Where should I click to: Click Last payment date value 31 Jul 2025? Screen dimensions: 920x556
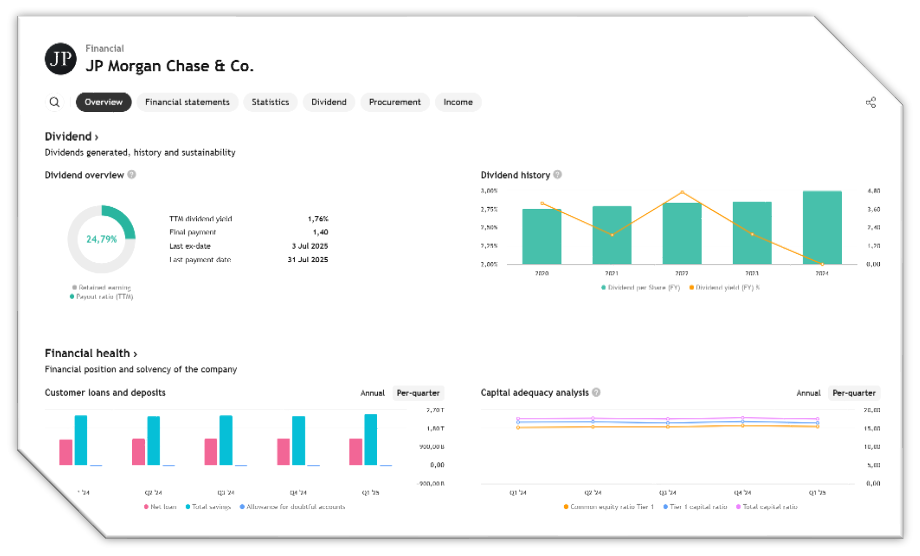click(x=308, y=260)
